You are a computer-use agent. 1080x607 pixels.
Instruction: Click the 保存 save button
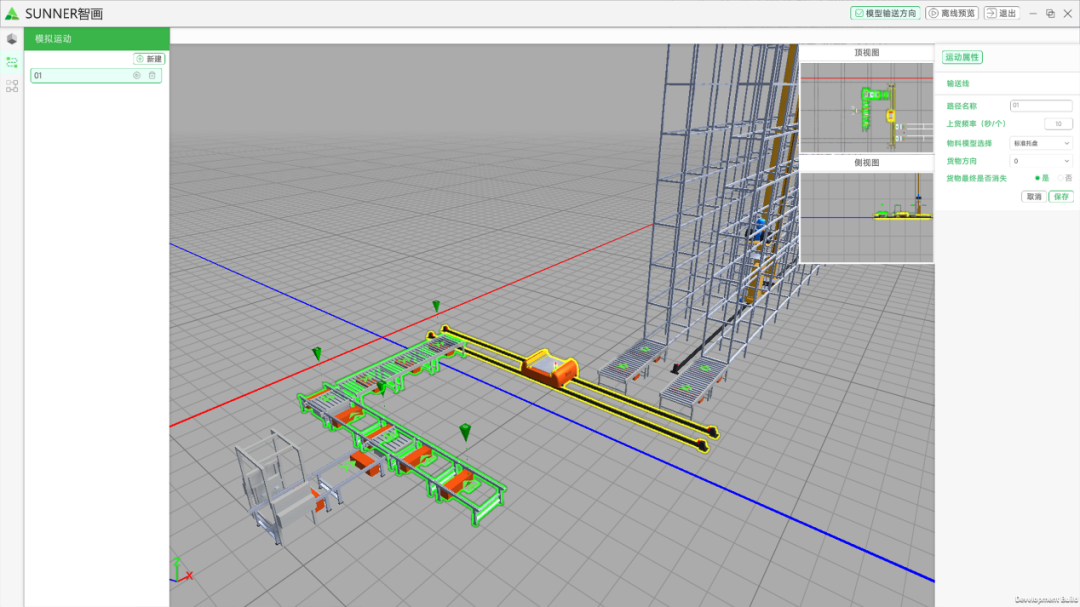click(1061, 196)
